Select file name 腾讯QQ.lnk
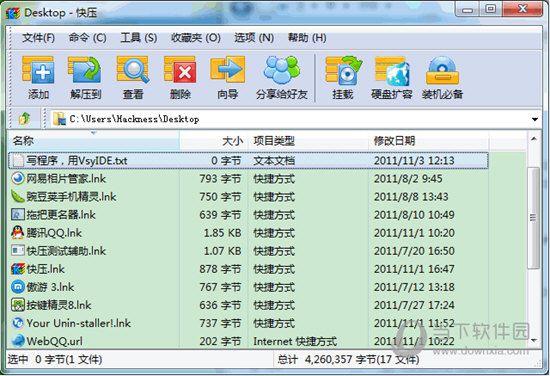 point(54,233)
